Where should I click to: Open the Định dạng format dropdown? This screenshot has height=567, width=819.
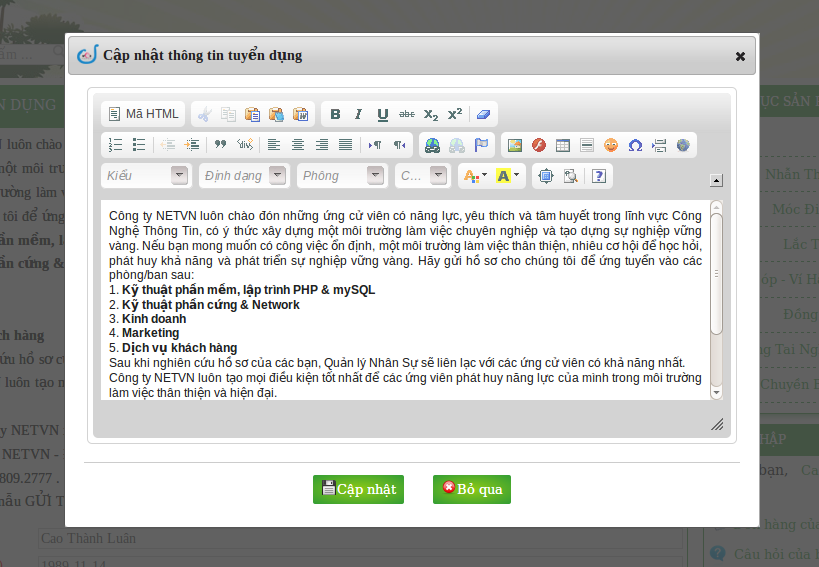244,175
